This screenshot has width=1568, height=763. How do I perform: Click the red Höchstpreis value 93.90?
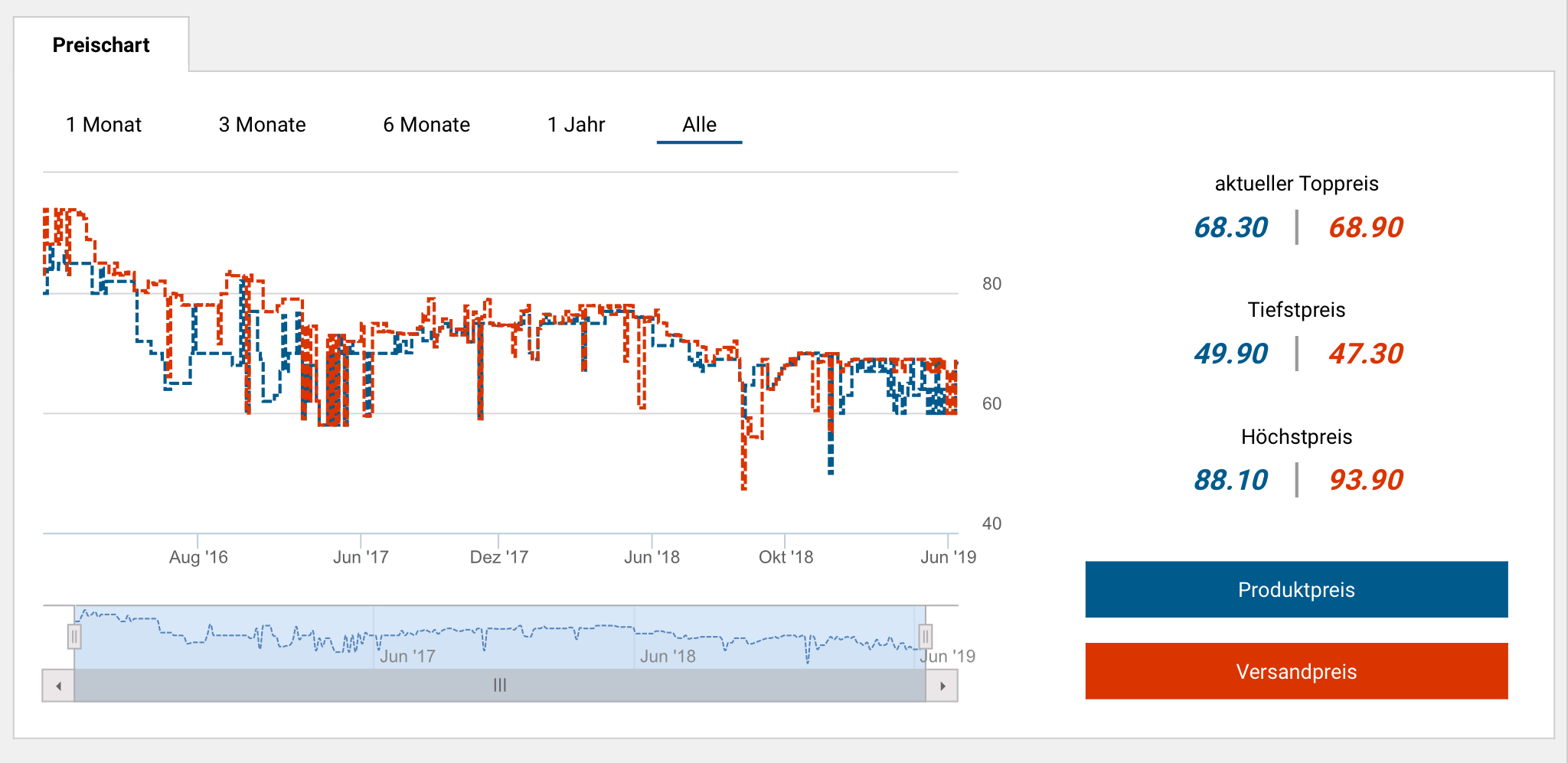(x=1366, y=480)
